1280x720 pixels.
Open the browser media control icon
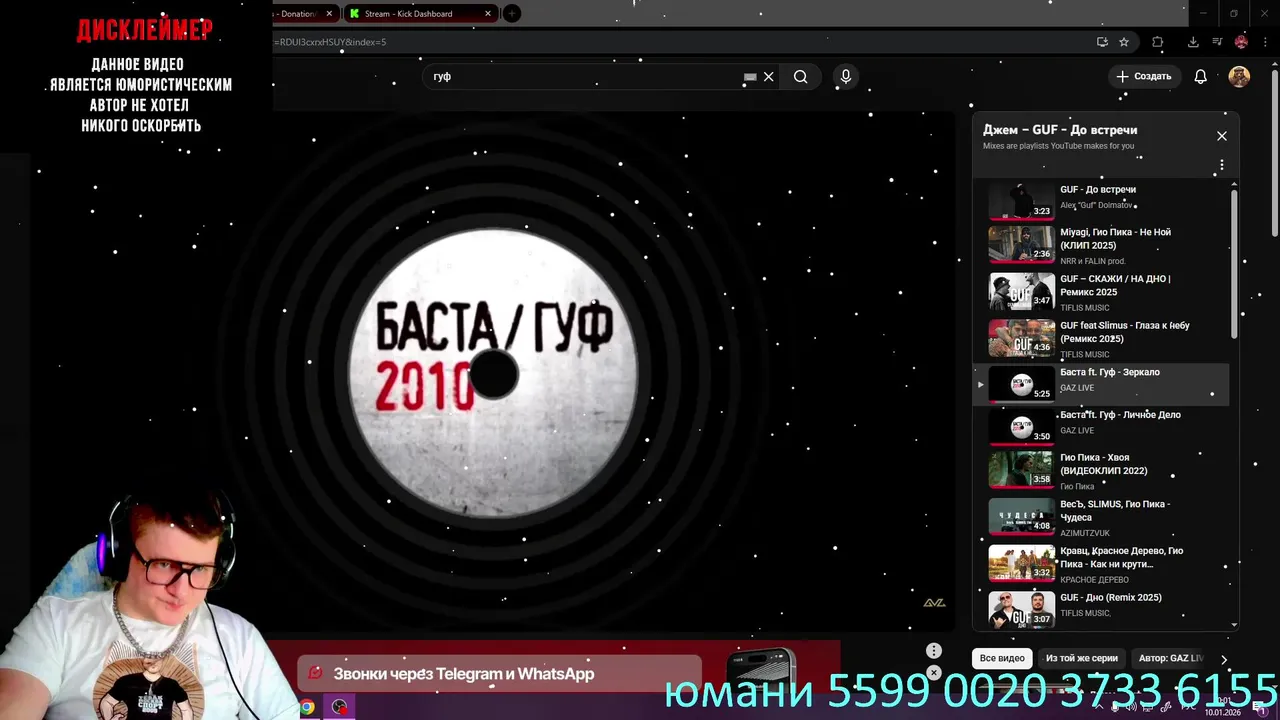pos(1217,42)
